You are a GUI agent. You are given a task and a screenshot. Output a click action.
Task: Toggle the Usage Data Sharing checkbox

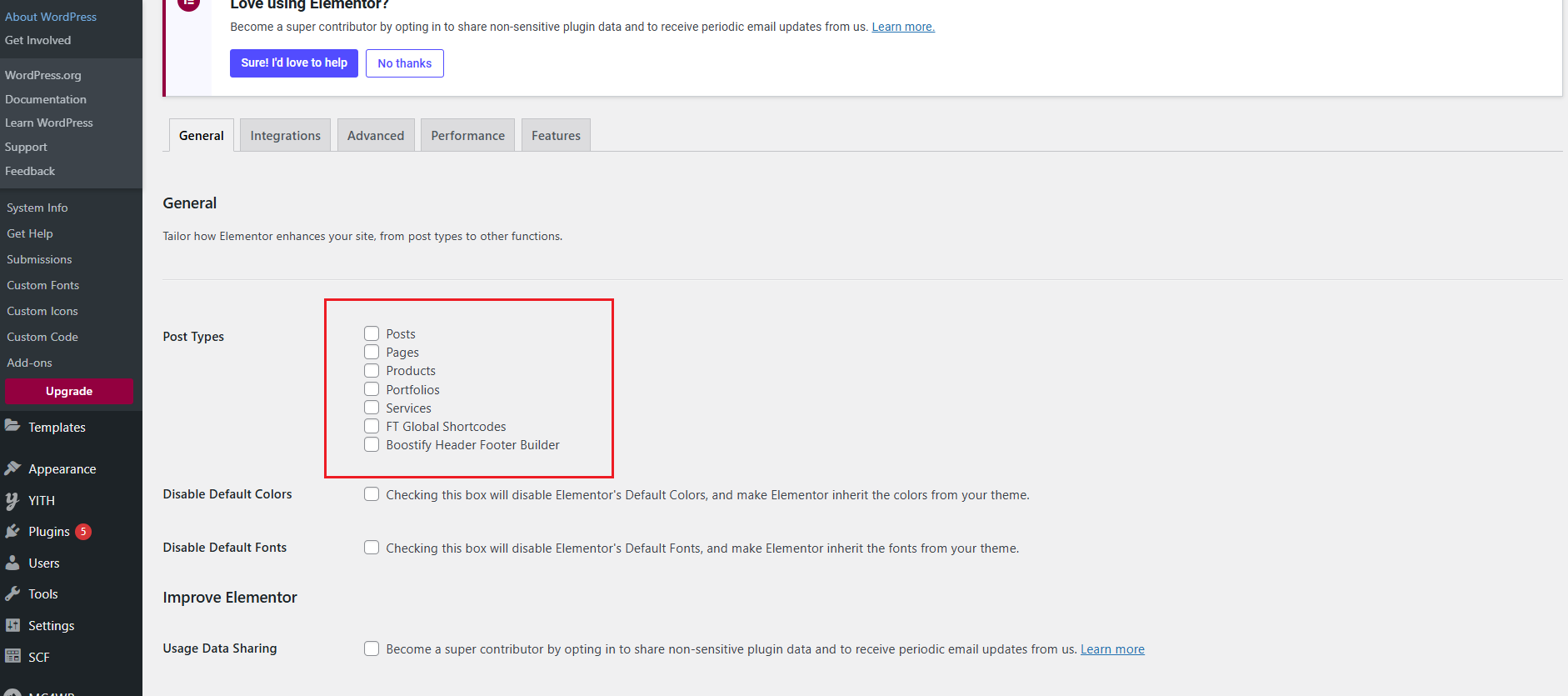[372, 648]
